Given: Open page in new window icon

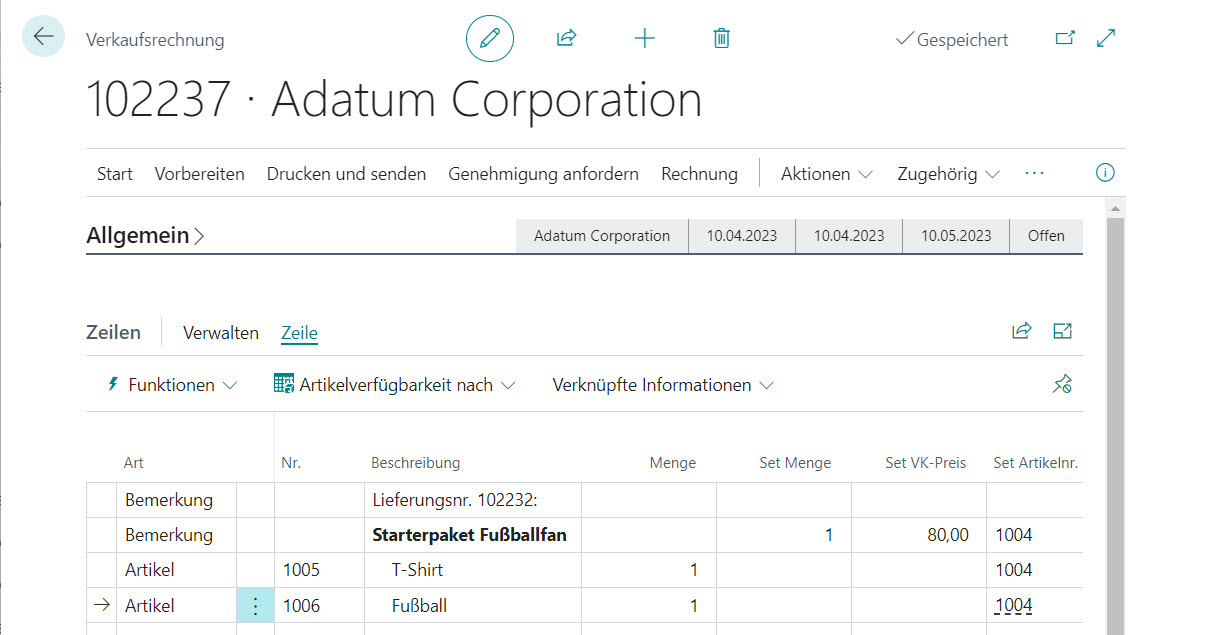Looking at the screenshot, I should click(x=1066, y=38).
